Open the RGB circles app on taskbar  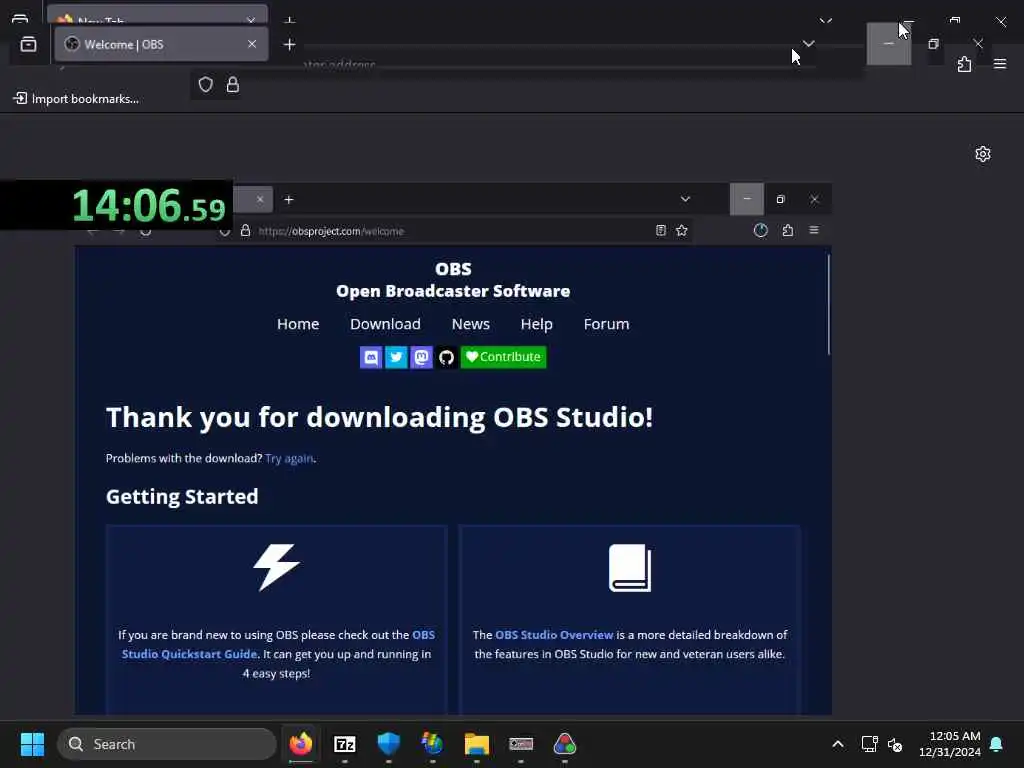[565, 744]
